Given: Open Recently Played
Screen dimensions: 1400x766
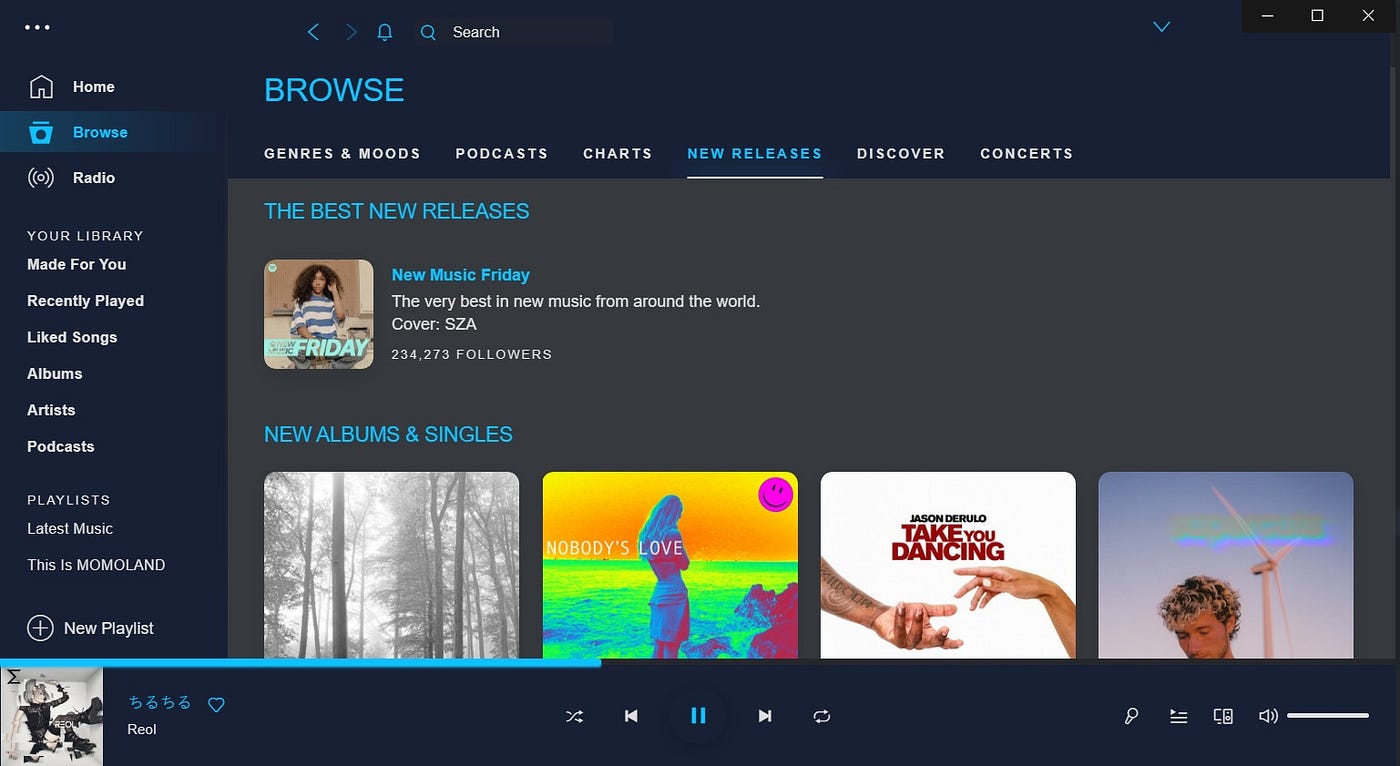Looking at the screenshot, I should (x=85, y=301).
